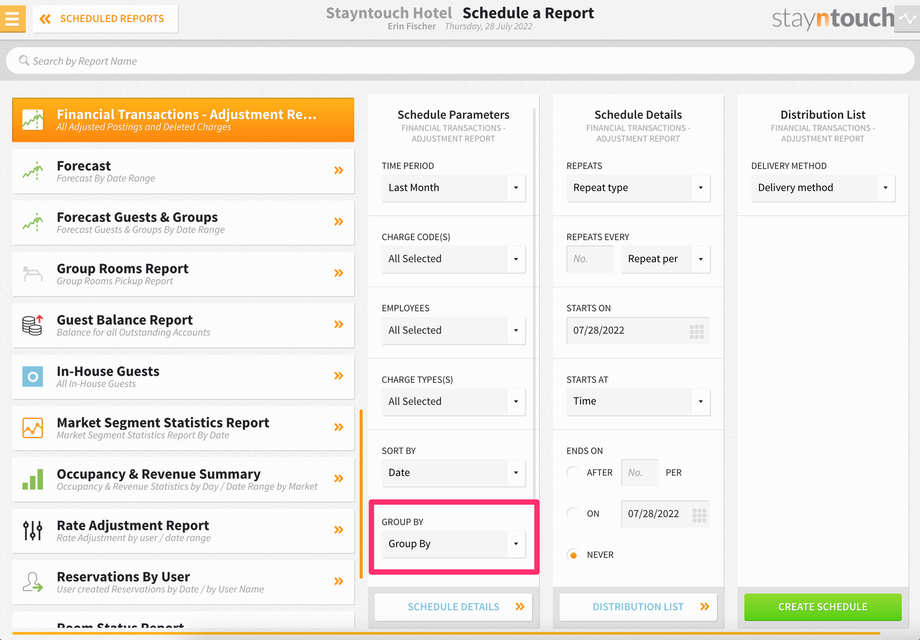Click the Ends On date field
The width and height of the screenshot is (920, 640).
point(666,514)
